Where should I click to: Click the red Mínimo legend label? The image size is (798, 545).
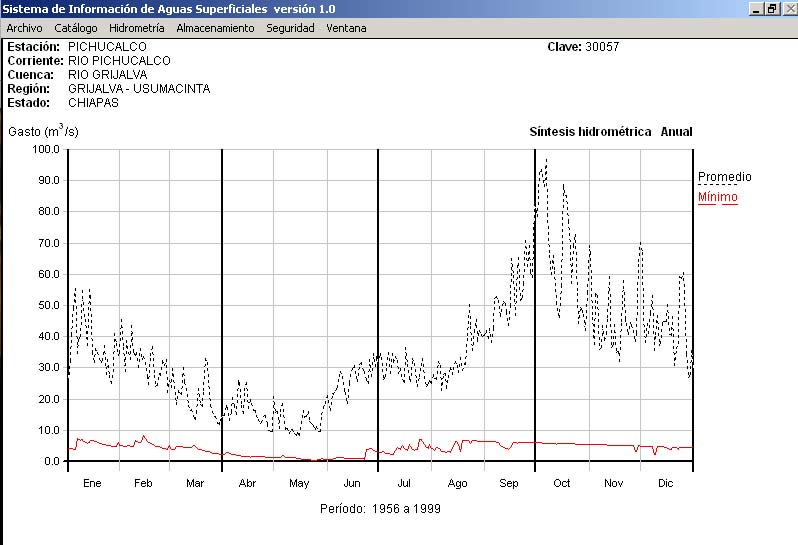click(717, 197)
